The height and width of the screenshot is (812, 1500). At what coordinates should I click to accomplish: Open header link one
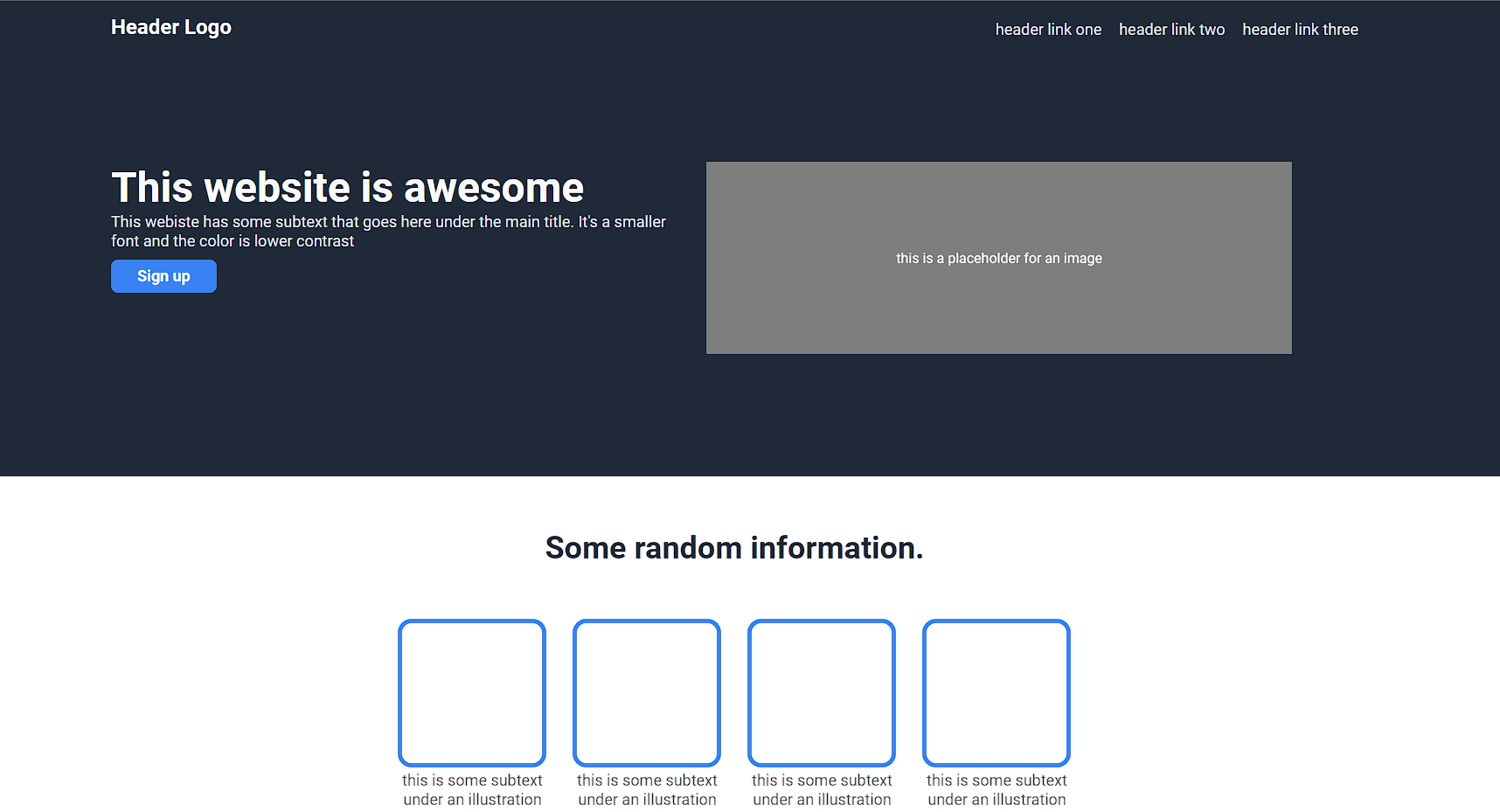point(1048,29)
